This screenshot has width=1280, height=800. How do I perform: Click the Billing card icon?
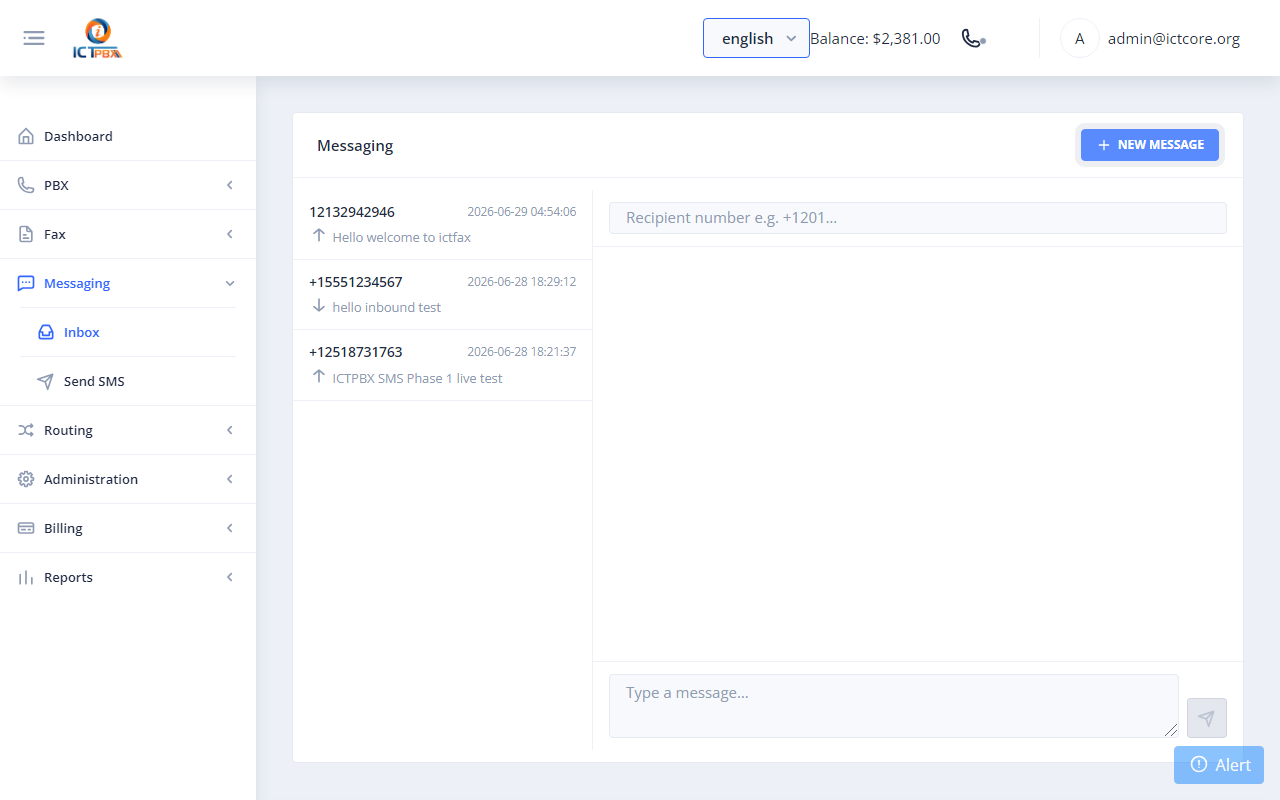point(26,528)
